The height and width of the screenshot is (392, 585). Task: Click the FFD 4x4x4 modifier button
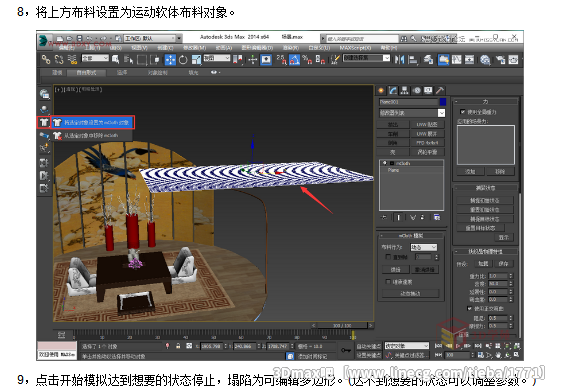427,143
